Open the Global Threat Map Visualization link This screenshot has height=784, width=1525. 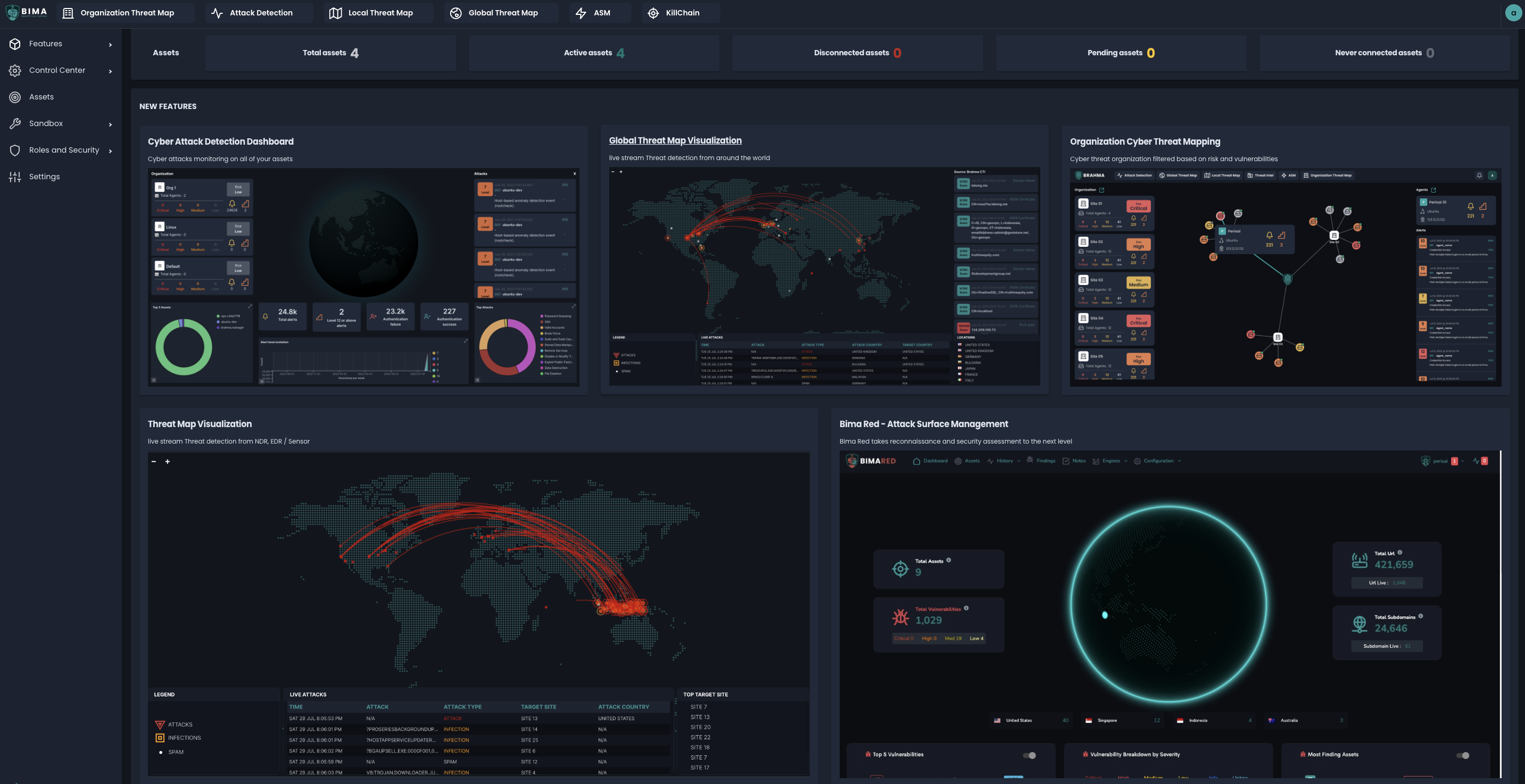point(675,140)
